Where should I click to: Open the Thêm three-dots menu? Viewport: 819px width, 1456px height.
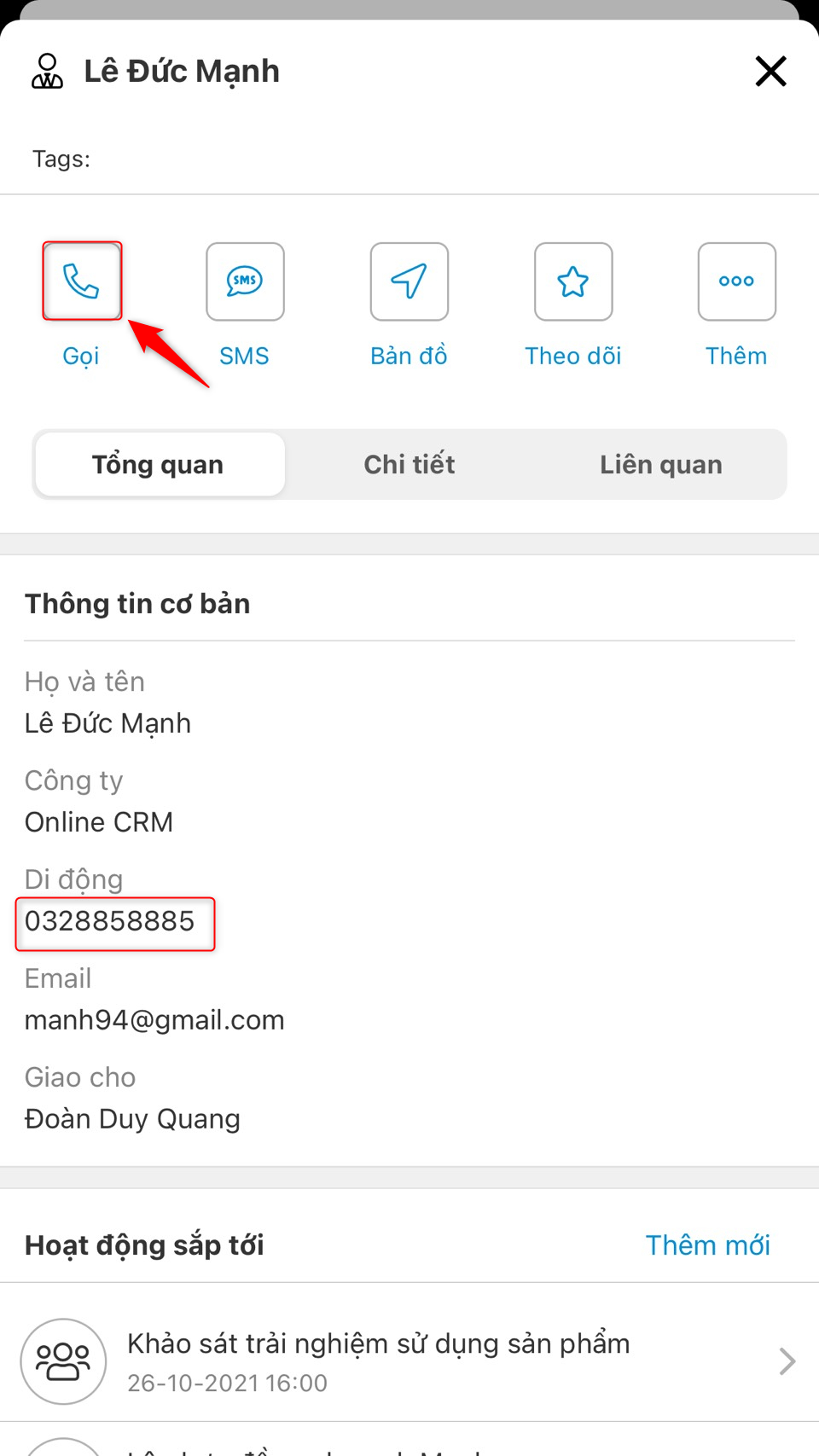point(737,281)
